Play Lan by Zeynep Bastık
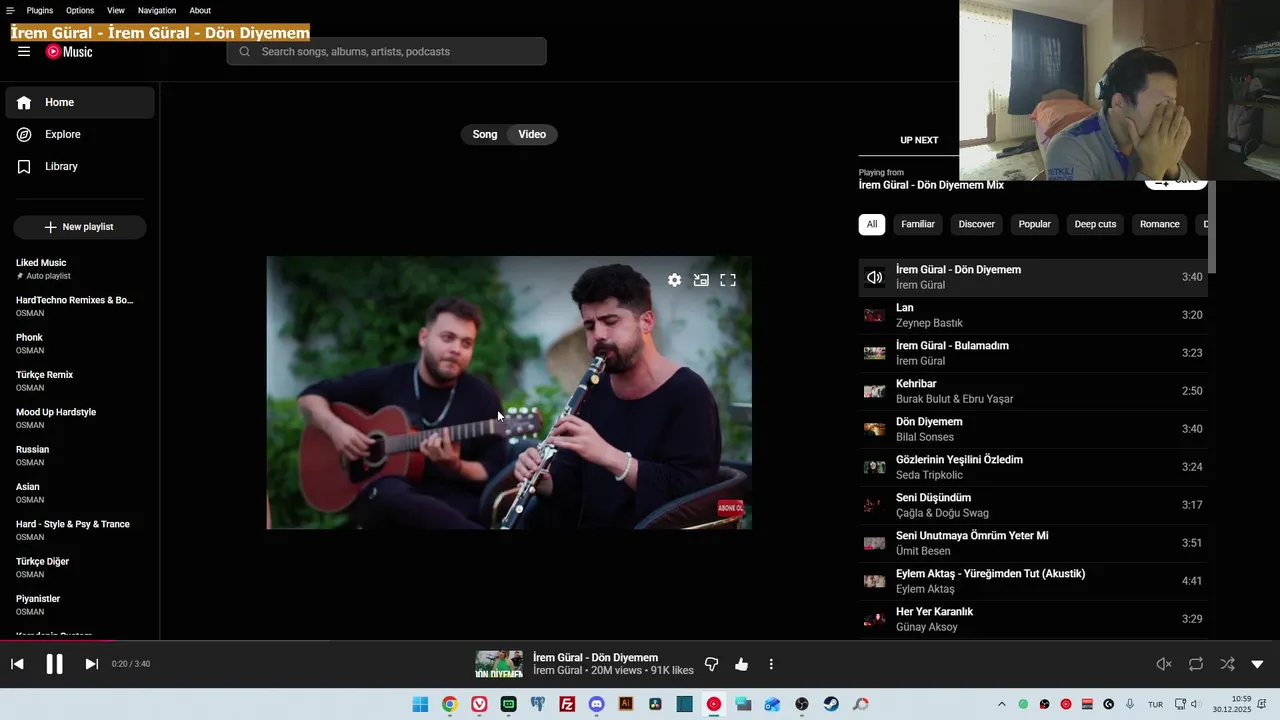 1033,315
